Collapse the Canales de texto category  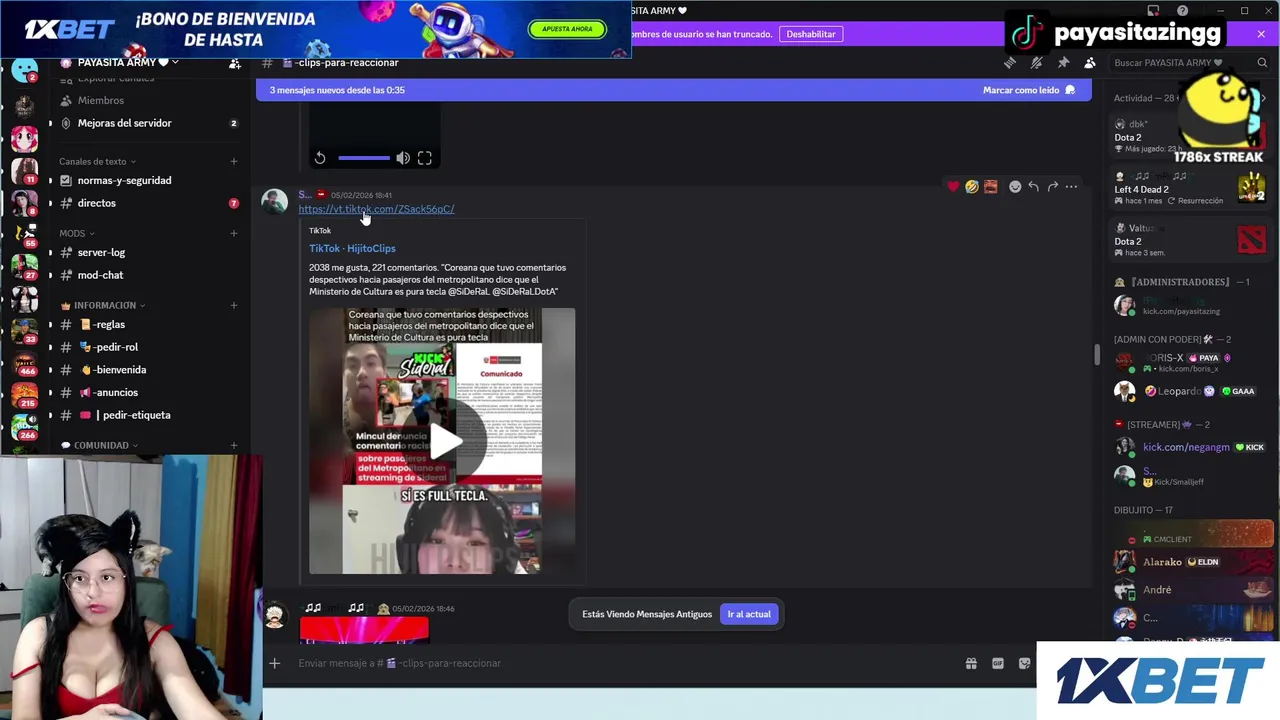click(97, 161)
